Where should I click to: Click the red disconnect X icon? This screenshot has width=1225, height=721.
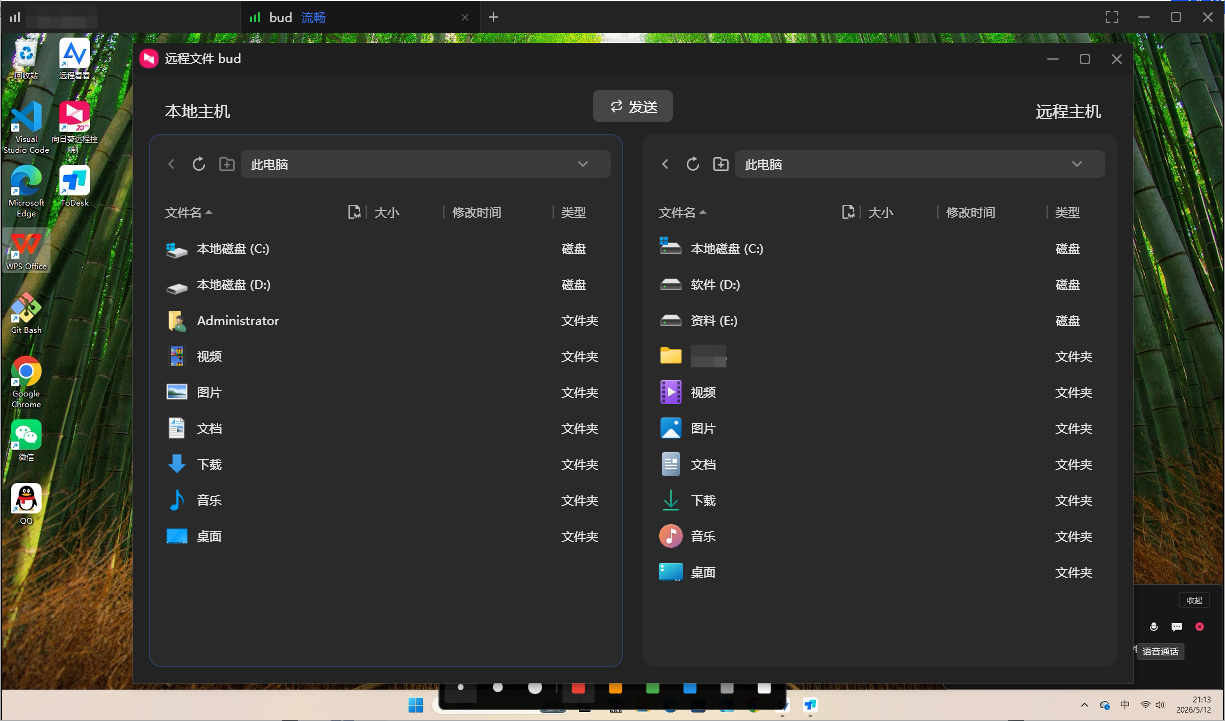click(1199, 627)
